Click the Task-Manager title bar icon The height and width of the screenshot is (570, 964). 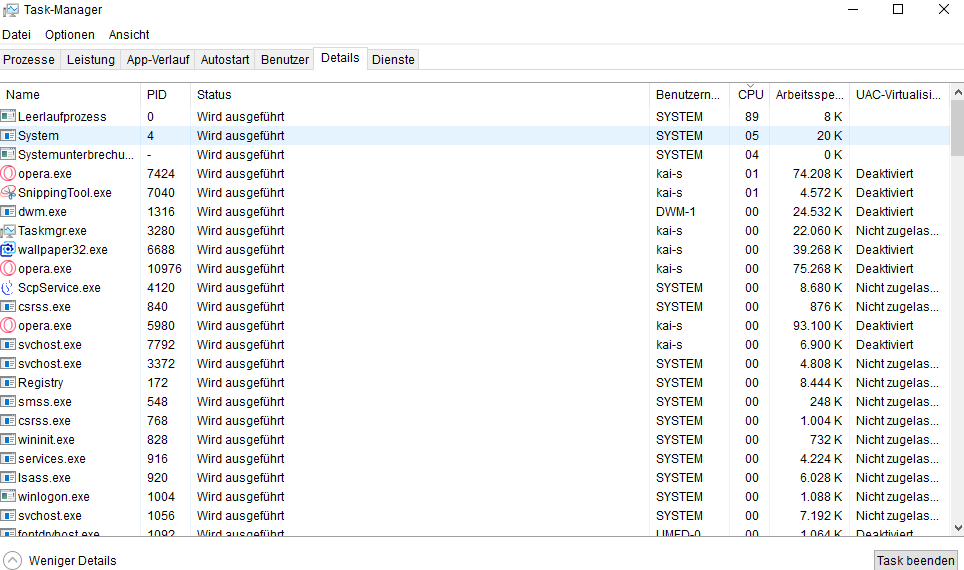coord(10,10)
